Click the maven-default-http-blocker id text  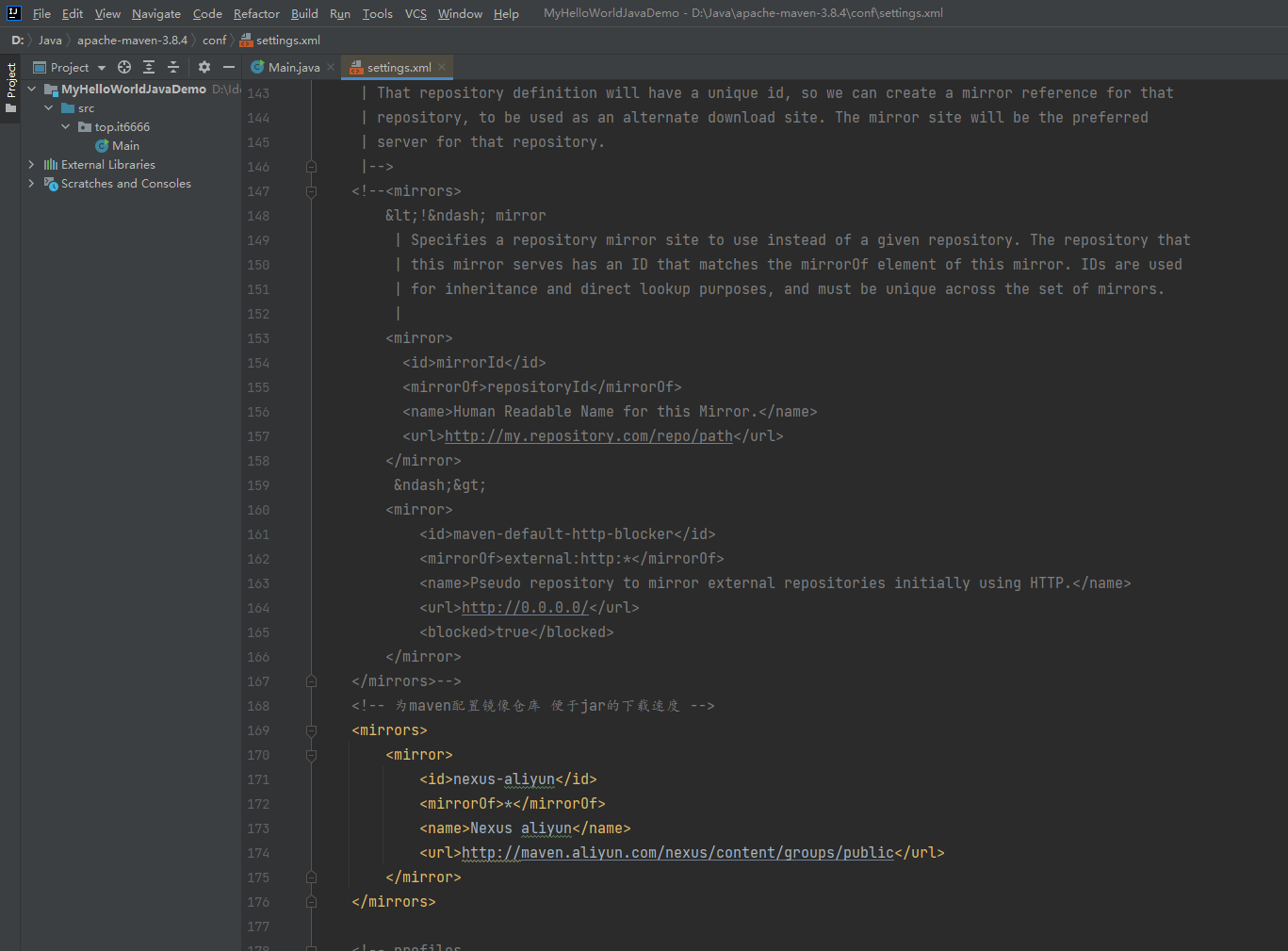[563, 534]
